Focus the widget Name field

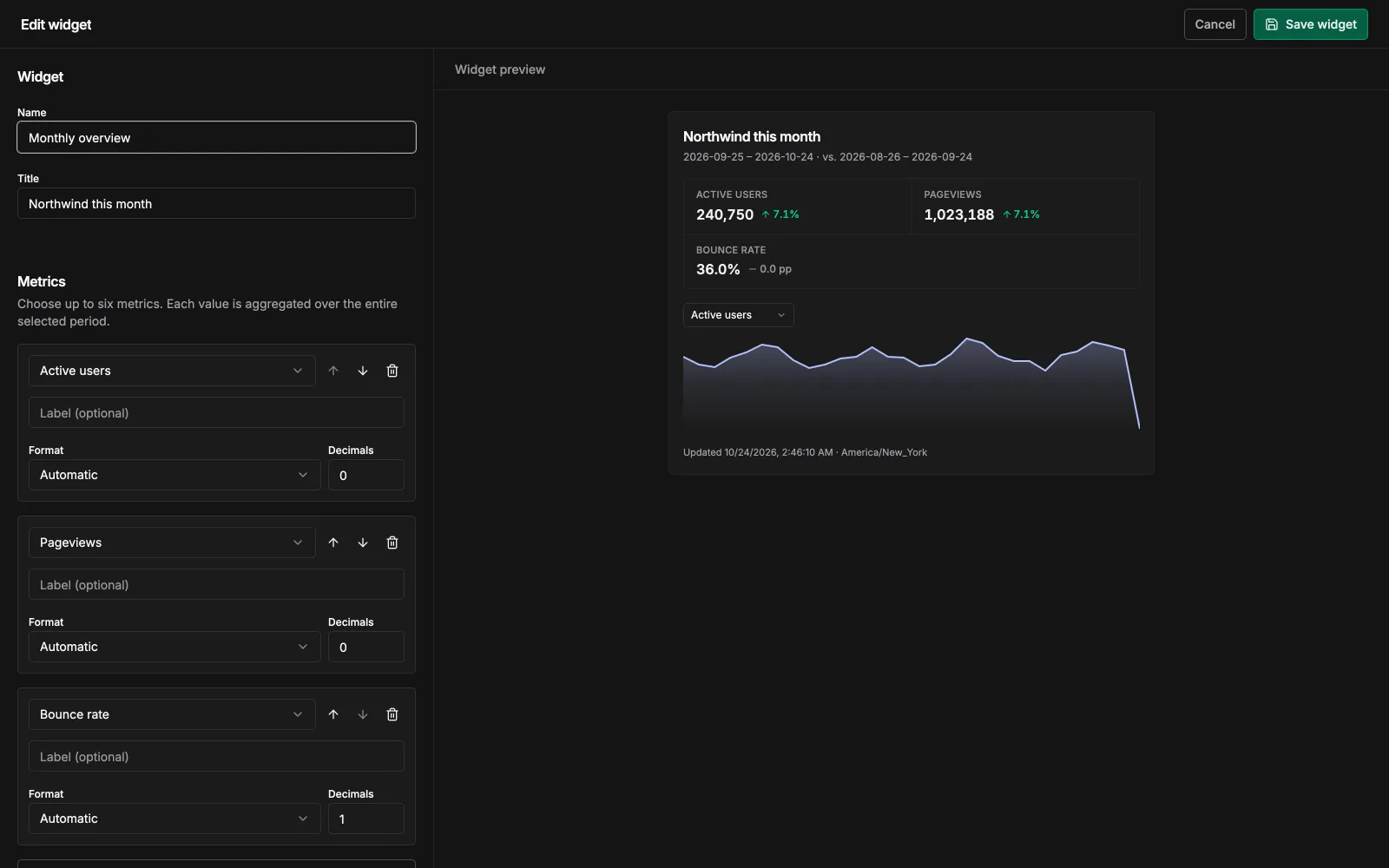click(216, 137)
